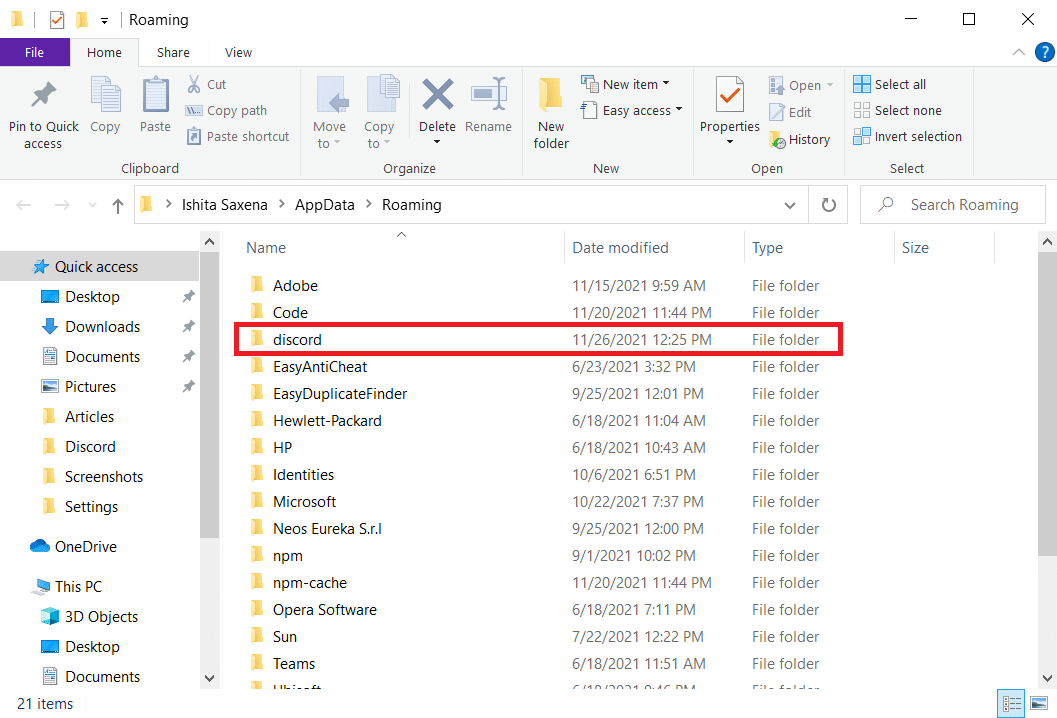Image resolution: width=1057 pixels, height=718 pixels.
Task: Click the Paste icon in Clipboard group
Action: tap(155, 97)
